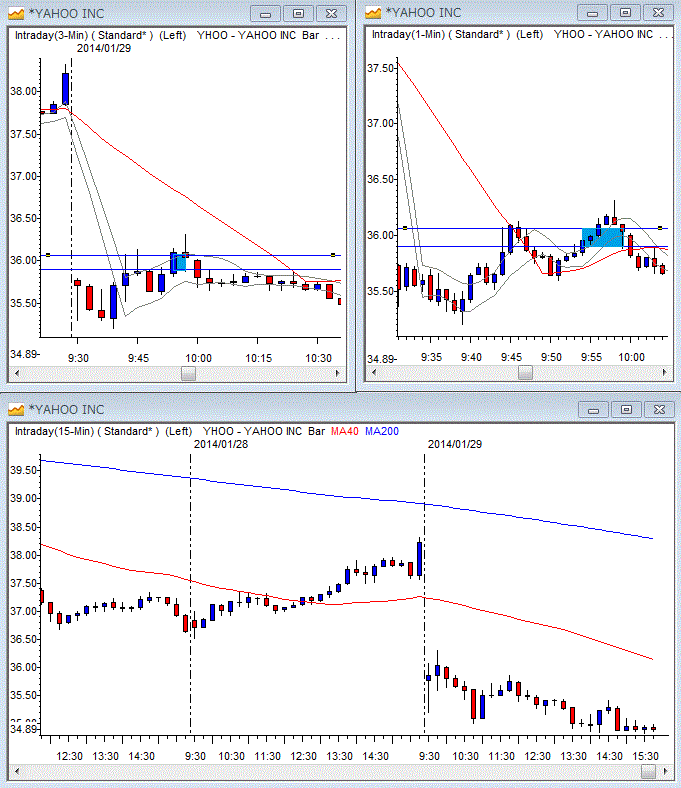This screenshot has height=788, width=681.
Task: Click right scroll arrow in 3-Min chart
Action: (x=337, y=373)
